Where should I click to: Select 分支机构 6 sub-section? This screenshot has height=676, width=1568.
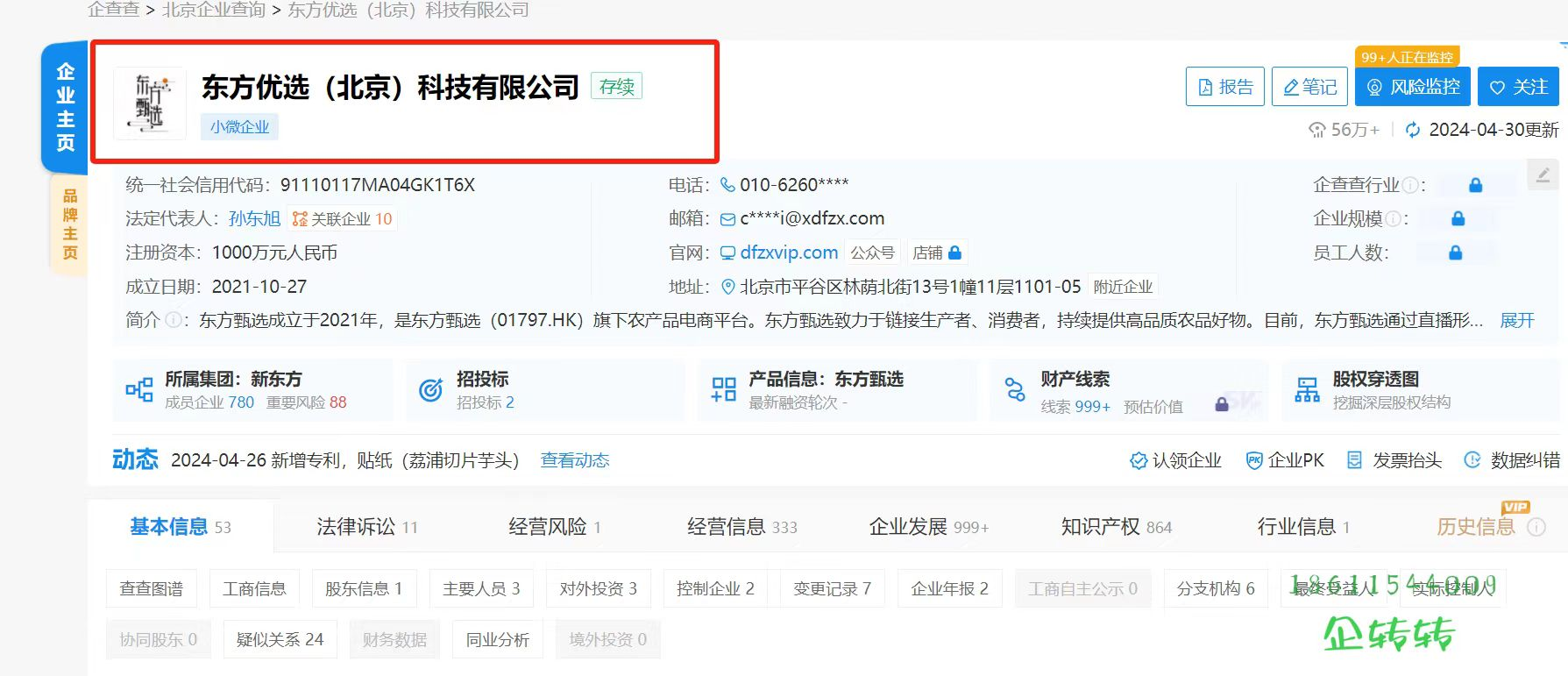point(1216,588)
